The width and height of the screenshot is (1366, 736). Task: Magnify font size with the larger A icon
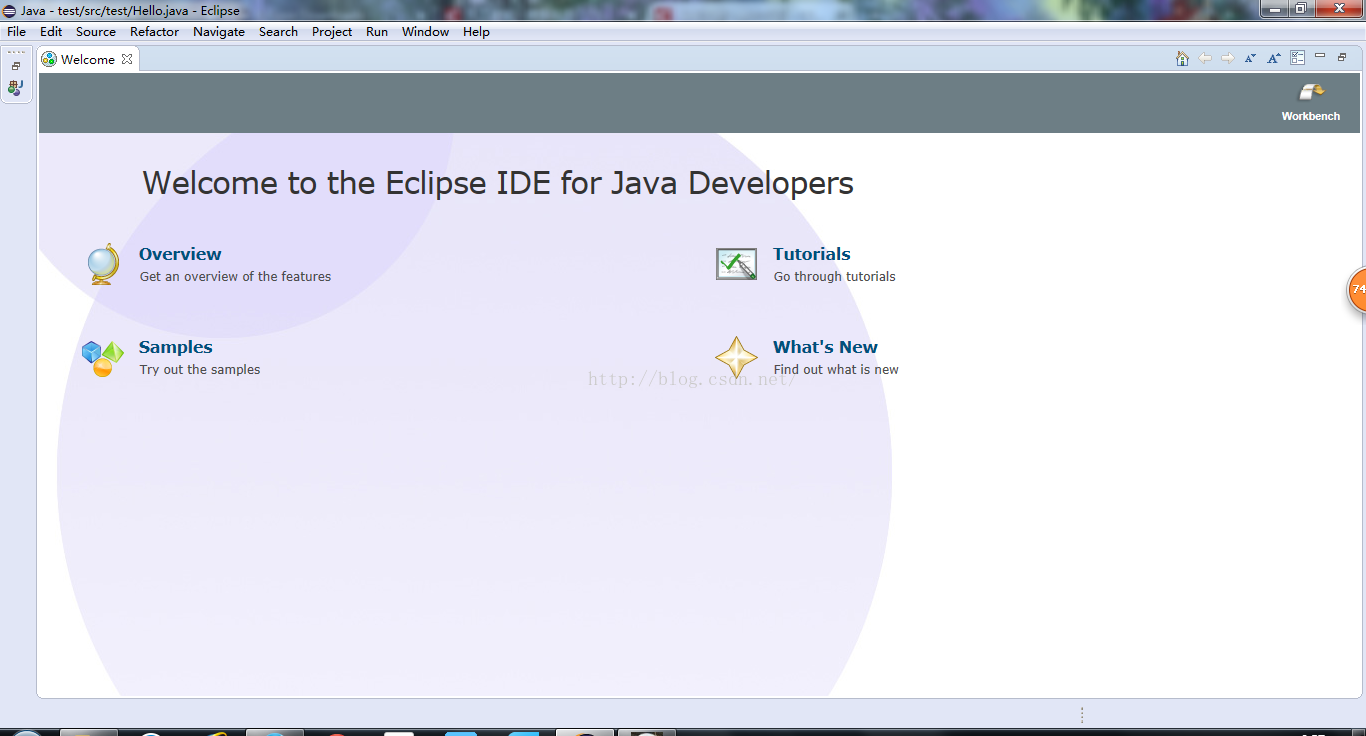(x=1274, y=58)
